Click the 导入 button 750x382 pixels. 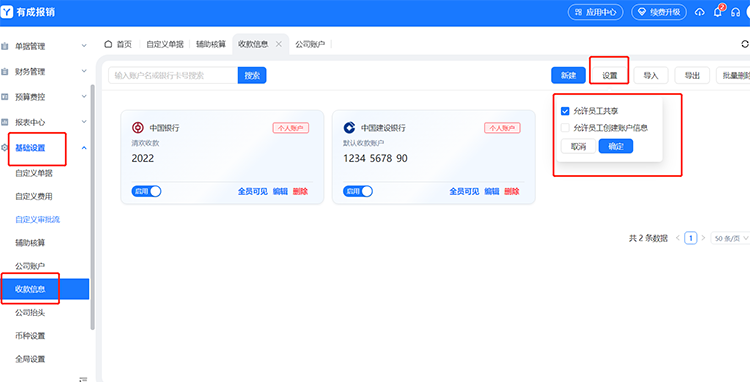pyautogui.click(x=651, y=75)
